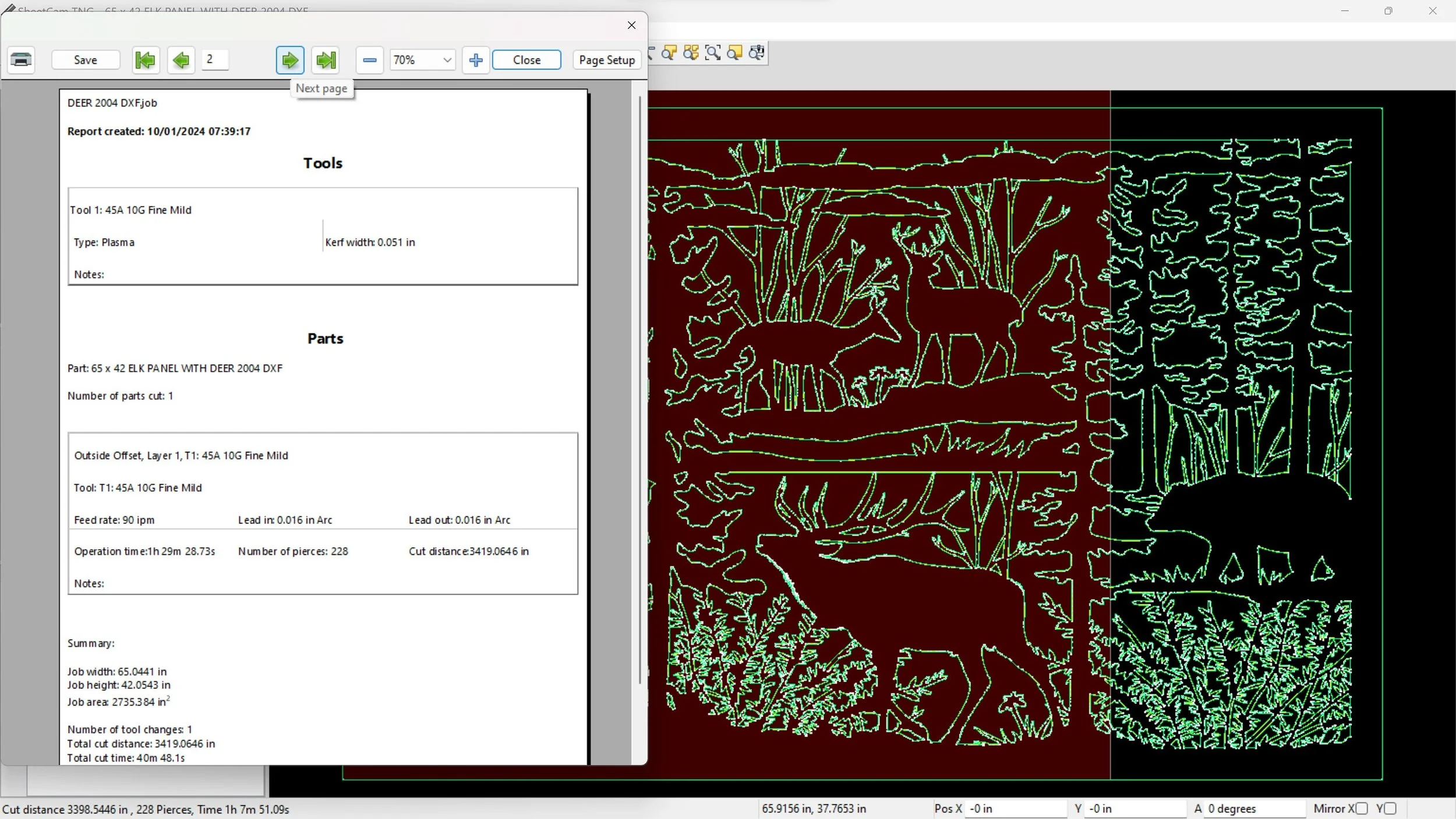The width and height of the screenshot is (1456, 819).
Task: Zoom in report with plus button
Action: click(476, 59)
